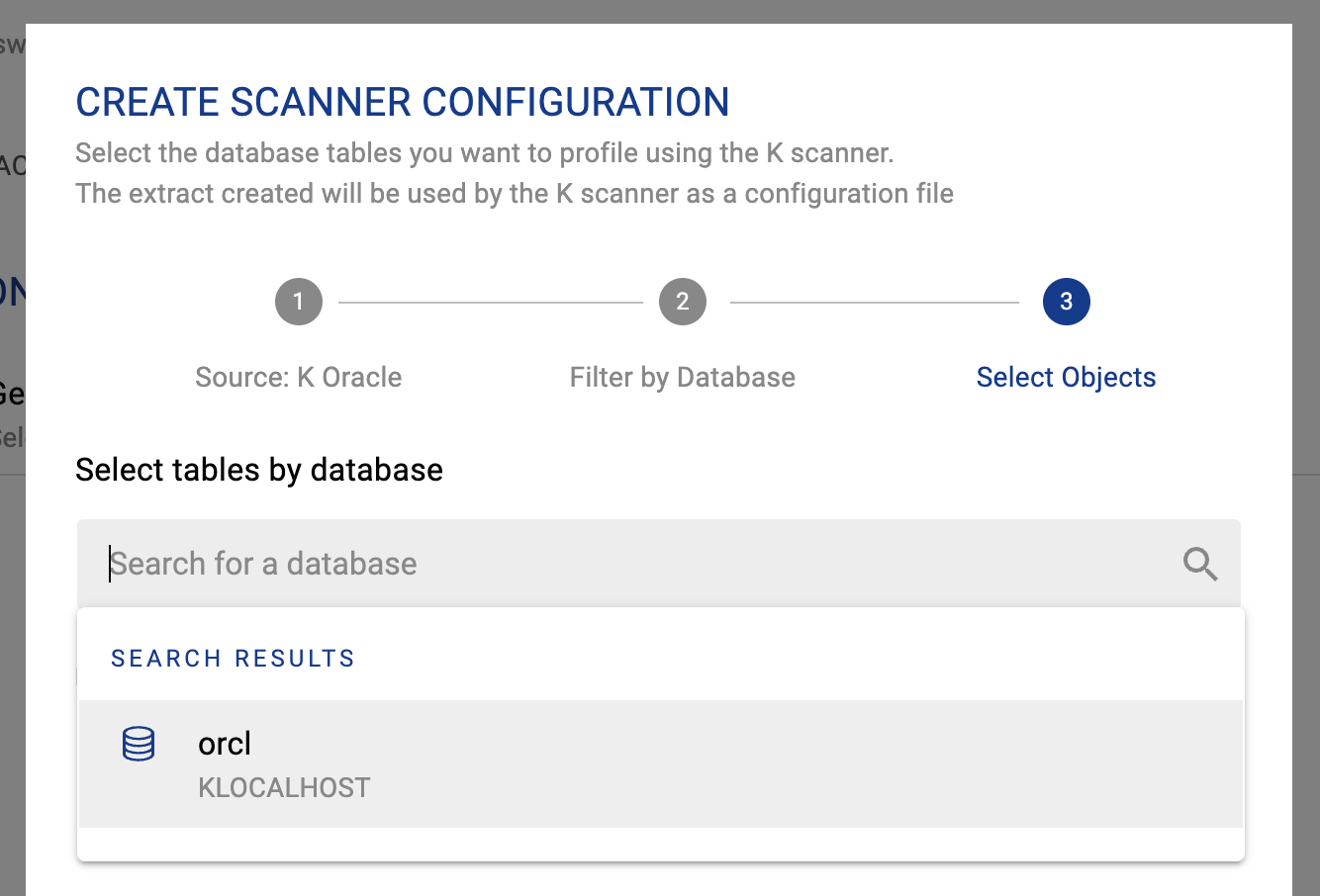Click the database icon beside orcl
The image size is (1320, 896).
pyautogui.click(x=139, y=744)
